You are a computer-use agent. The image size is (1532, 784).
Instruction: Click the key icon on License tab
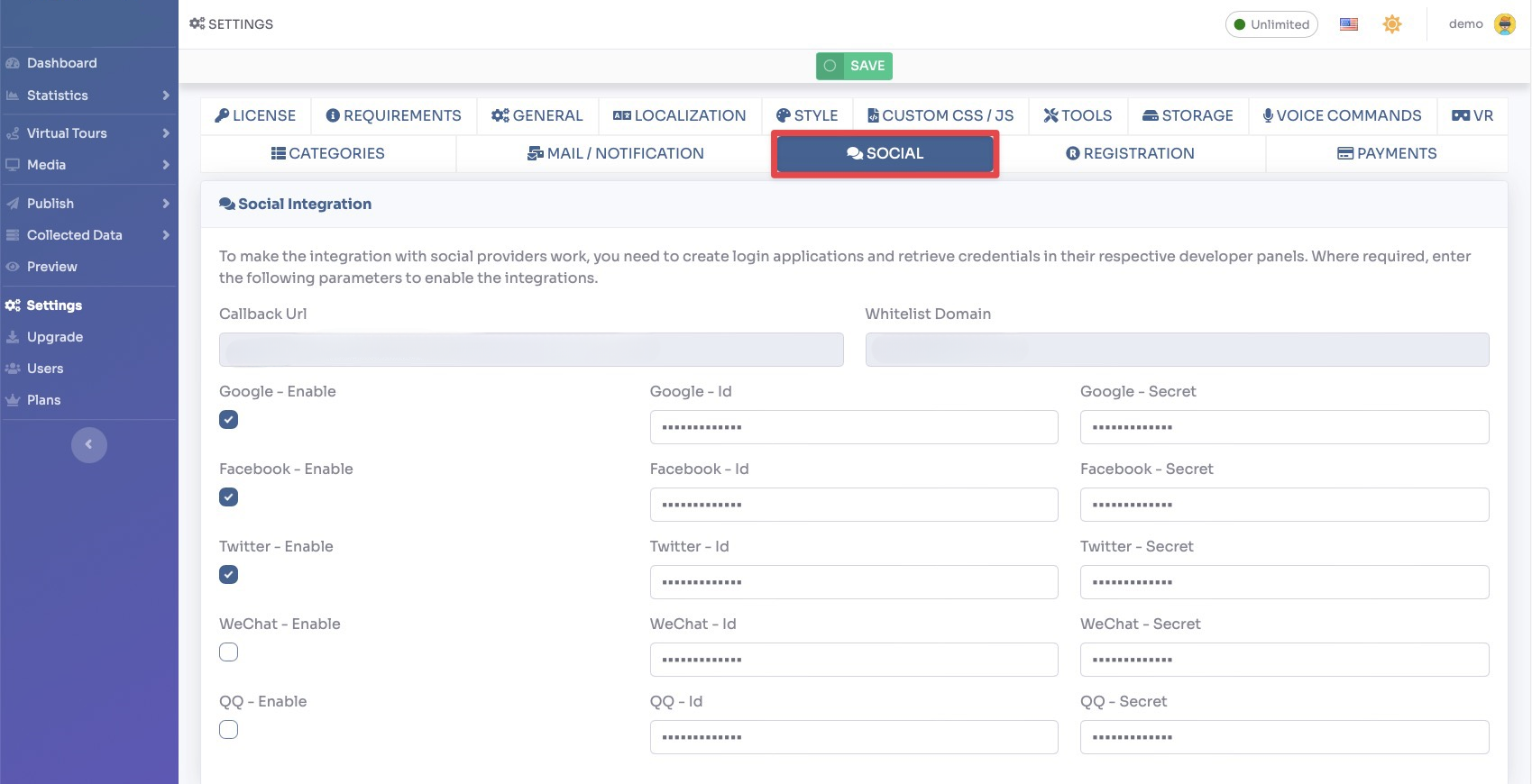pos(222,115)
